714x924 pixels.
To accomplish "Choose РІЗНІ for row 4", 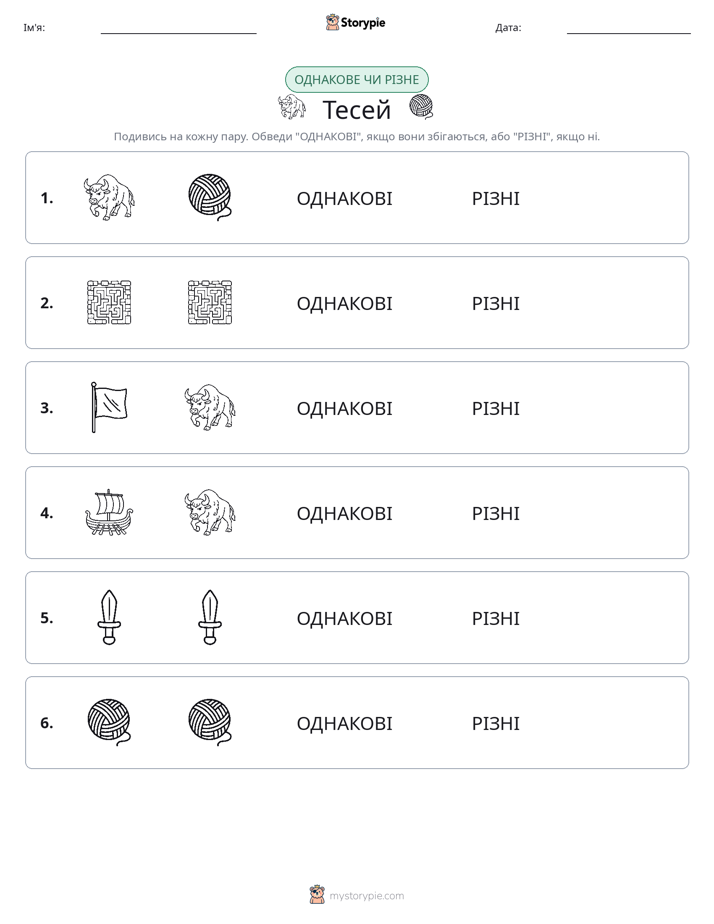I will pos(495,513).
